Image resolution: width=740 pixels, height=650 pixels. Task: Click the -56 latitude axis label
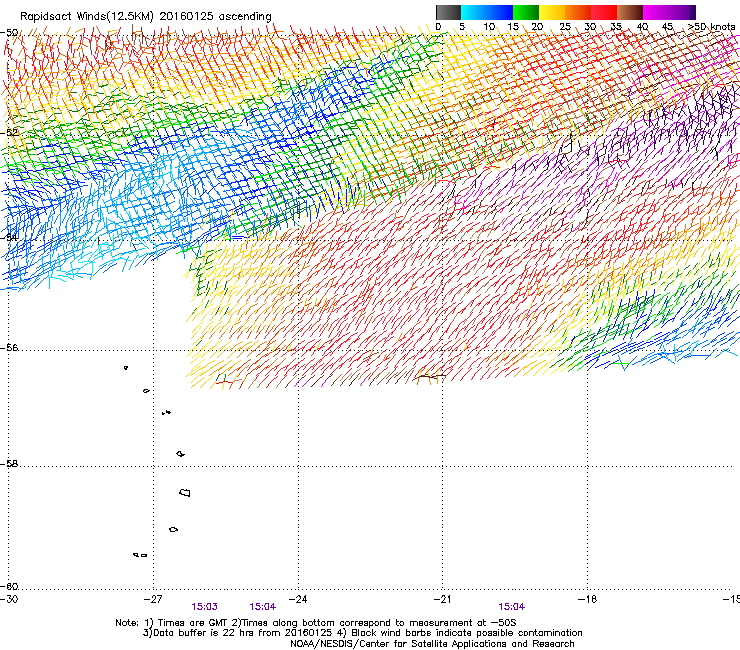click(x=9, y=347)
